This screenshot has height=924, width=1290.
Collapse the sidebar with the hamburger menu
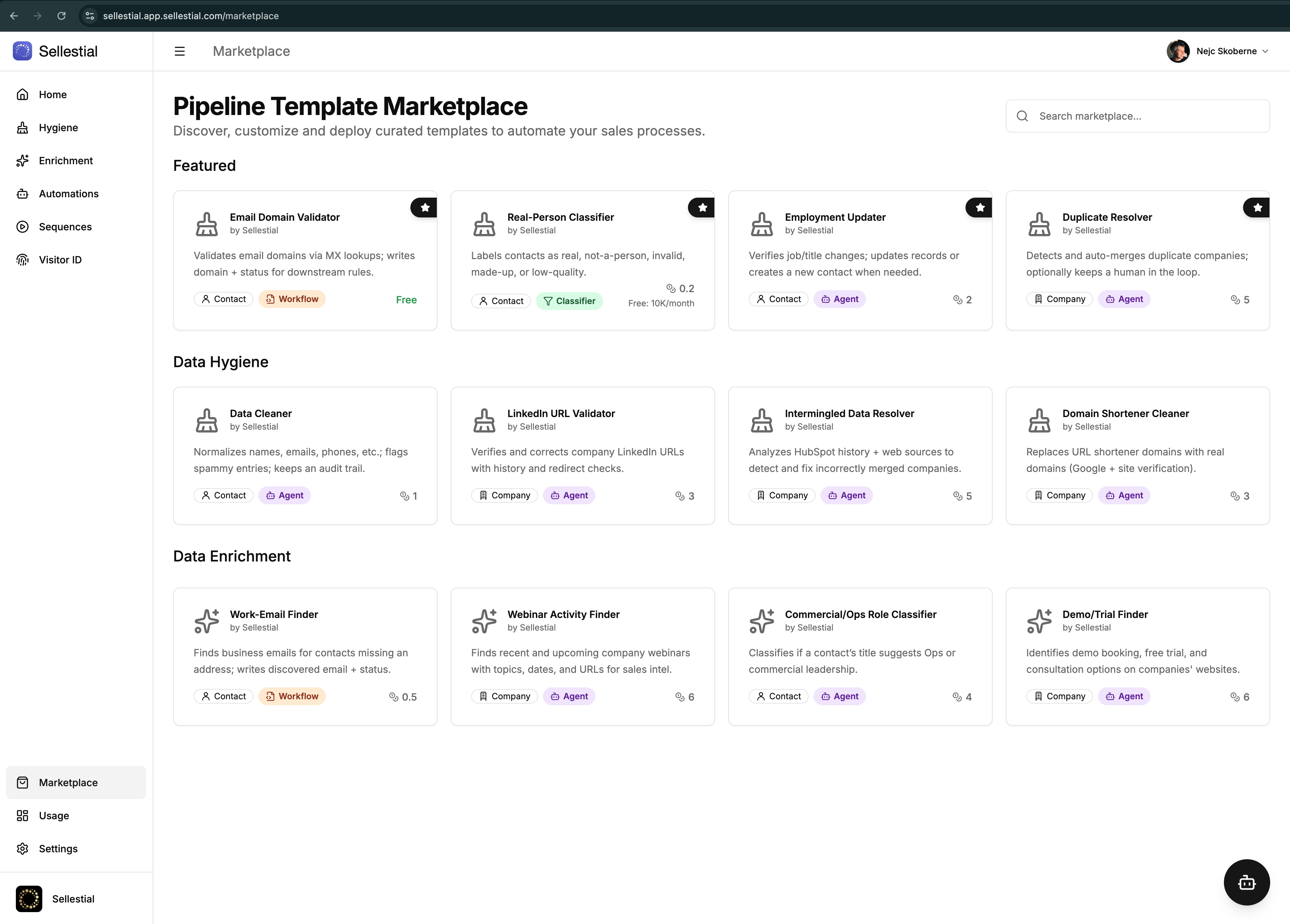[179, 51]
